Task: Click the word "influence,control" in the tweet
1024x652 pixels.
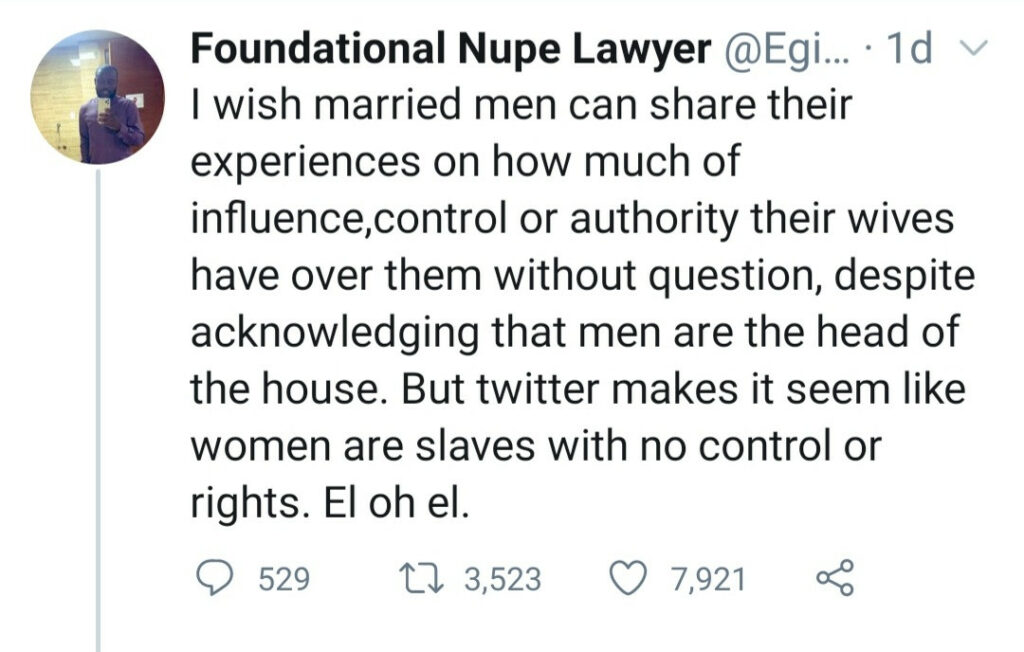Action: [x=373, y=218]
